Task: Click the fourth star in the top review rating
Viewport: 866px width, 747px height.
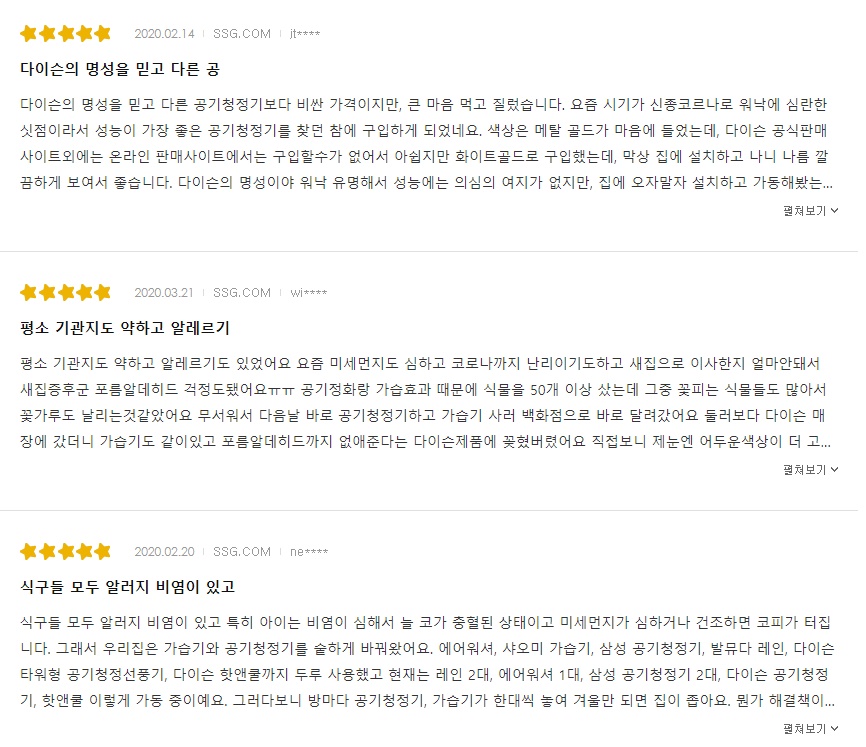Action: click(x=85, y=33)
